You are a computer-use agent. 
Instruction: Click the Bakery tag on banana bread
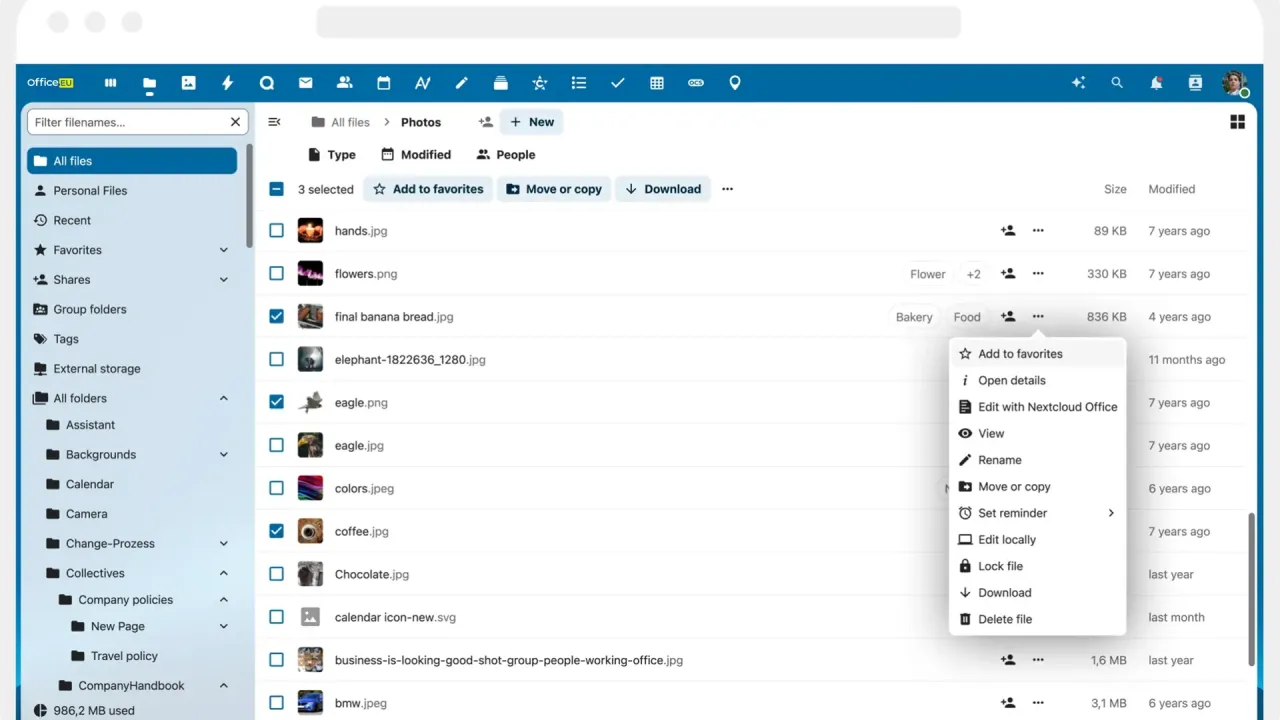pyautogui.click(x=914, y=317)
